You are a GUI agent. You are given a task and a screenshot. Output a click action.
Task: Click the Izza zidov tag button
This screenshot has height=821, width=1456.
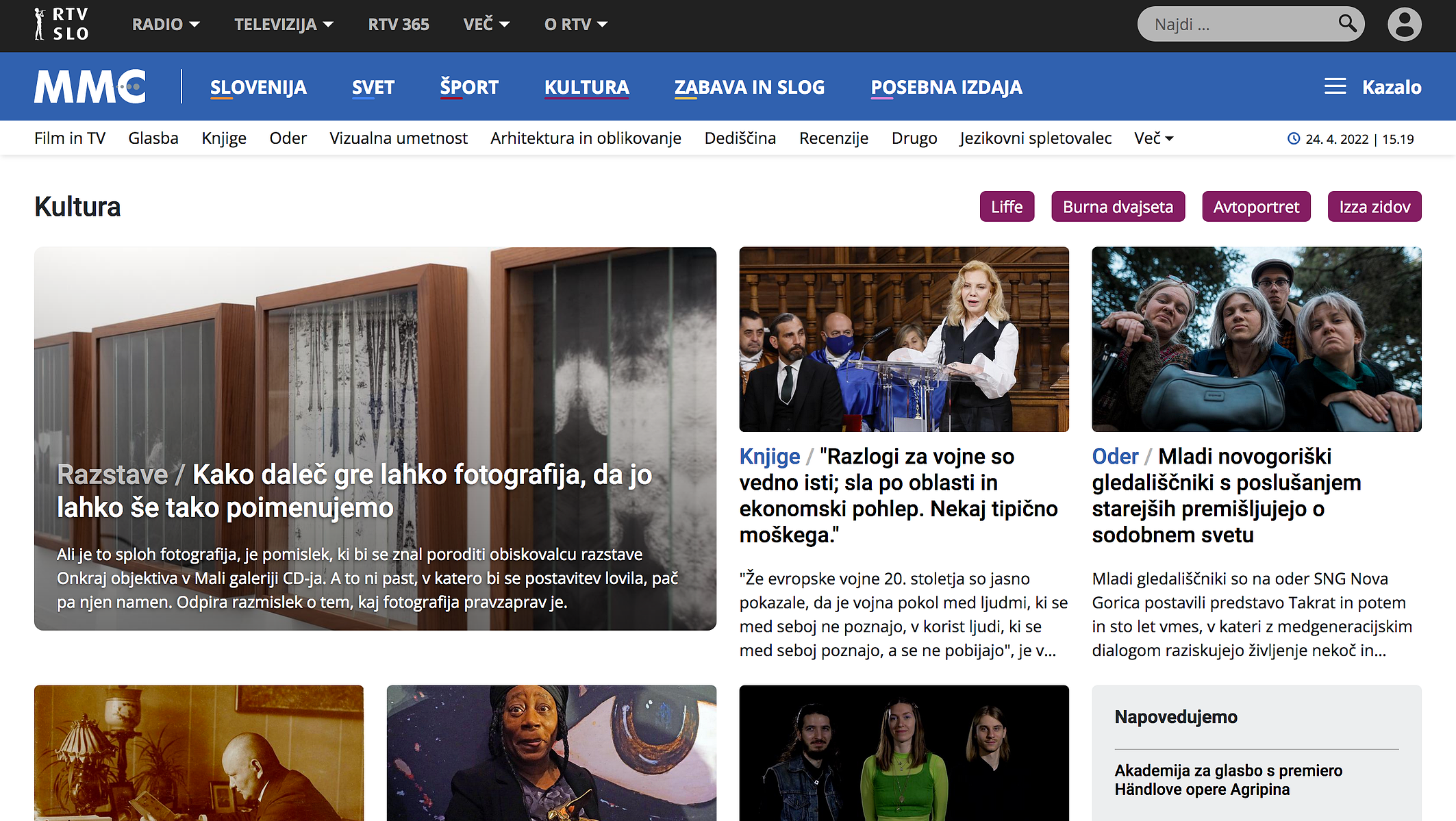(x=1375, y=206)
